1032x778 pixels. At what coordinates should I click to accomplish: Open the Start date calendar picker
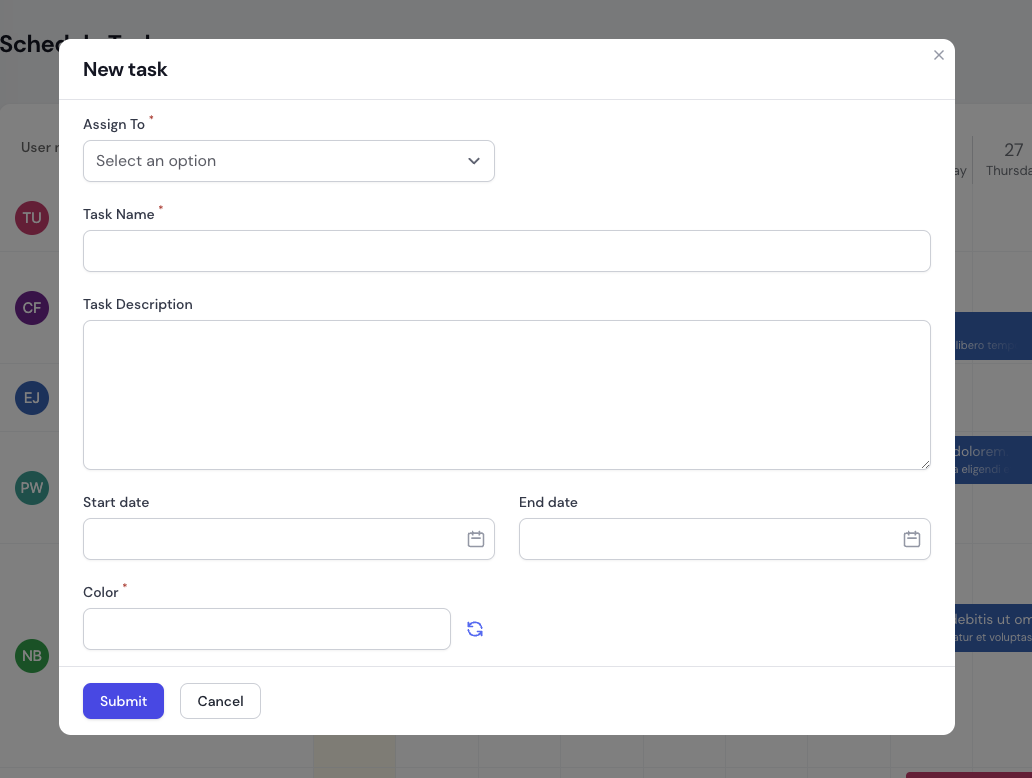tap(476, 539)
